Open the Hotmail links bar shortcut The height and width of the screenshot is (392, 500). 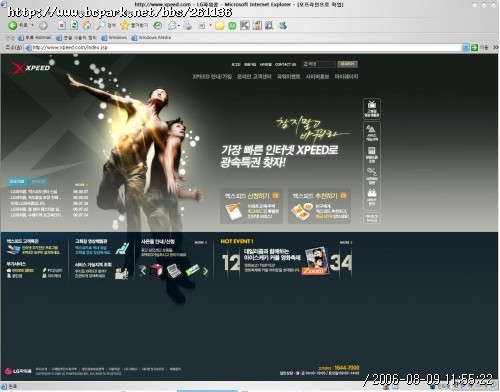pos(35,38)
